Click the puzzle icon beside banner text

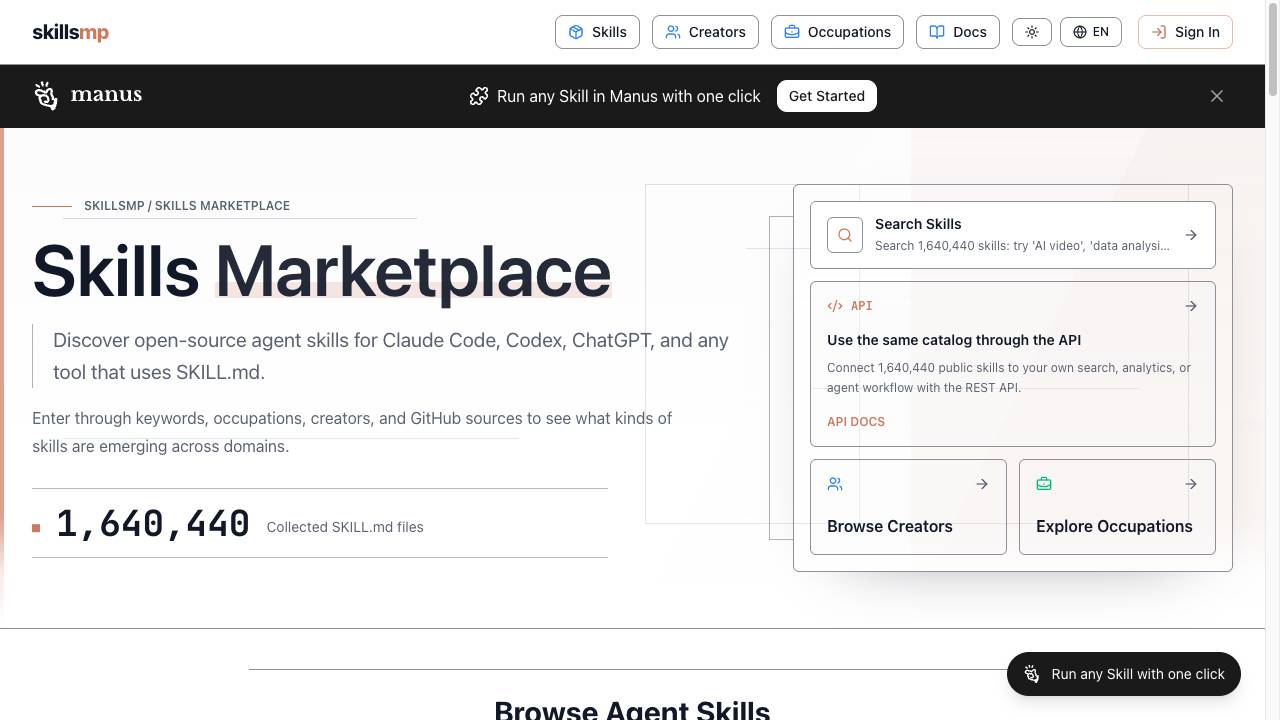(479, 96)
